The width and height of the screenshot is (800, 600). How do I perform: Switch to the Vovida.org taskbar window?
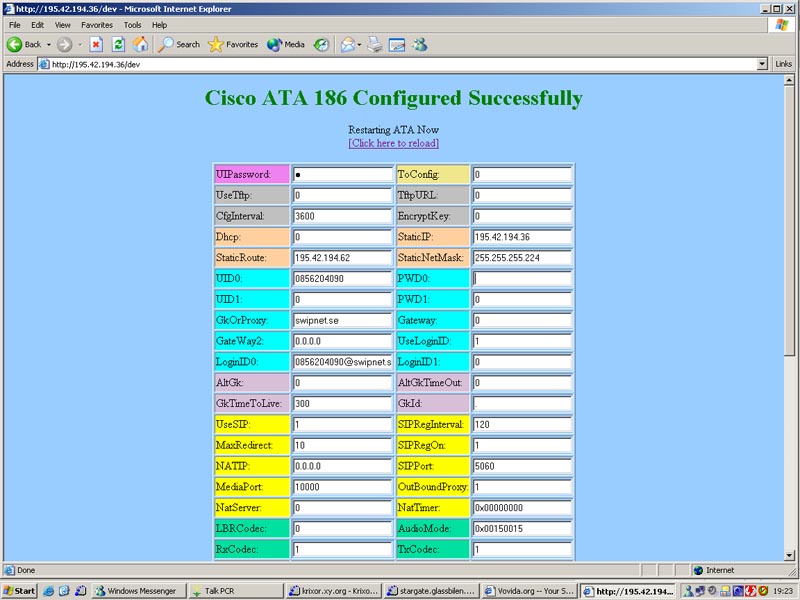(530, 591)
